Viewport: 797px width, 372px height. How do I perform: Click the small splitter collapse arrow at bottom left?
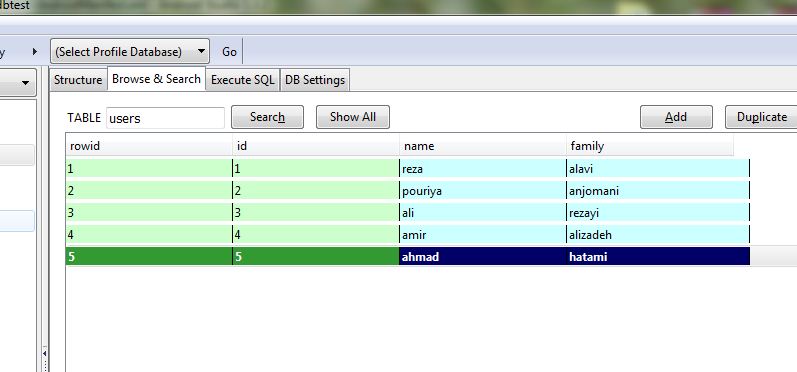[45, 353]
